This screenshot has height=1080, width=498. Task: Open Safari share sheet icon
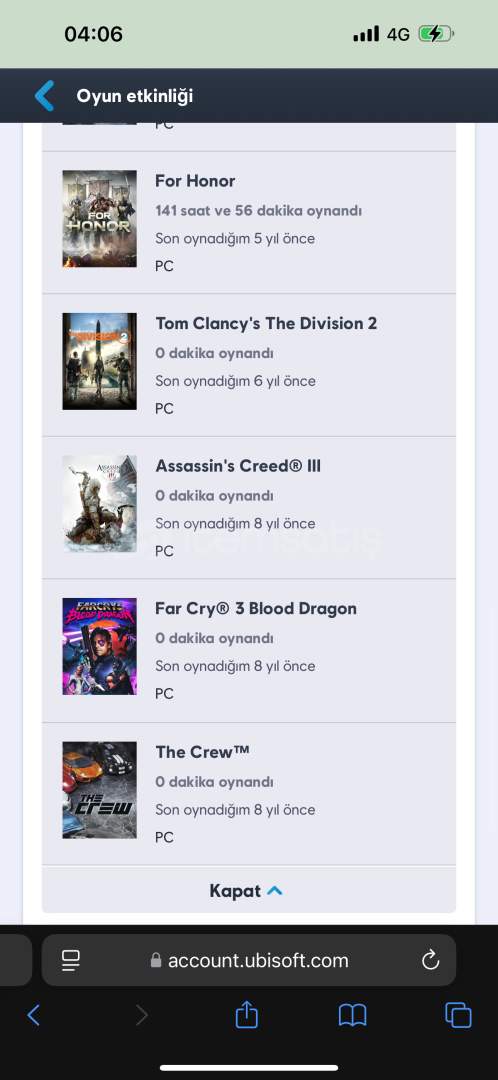pyautogui.click(x=247, y=1015)
